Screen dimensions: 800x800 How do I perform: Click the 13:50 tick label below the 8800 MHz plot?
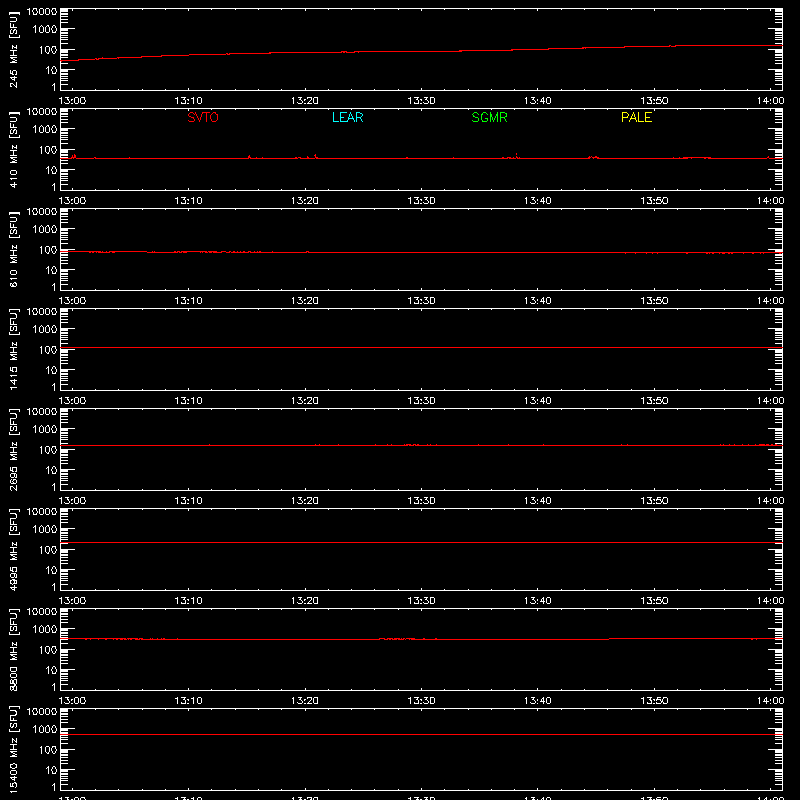click(654, 701)
